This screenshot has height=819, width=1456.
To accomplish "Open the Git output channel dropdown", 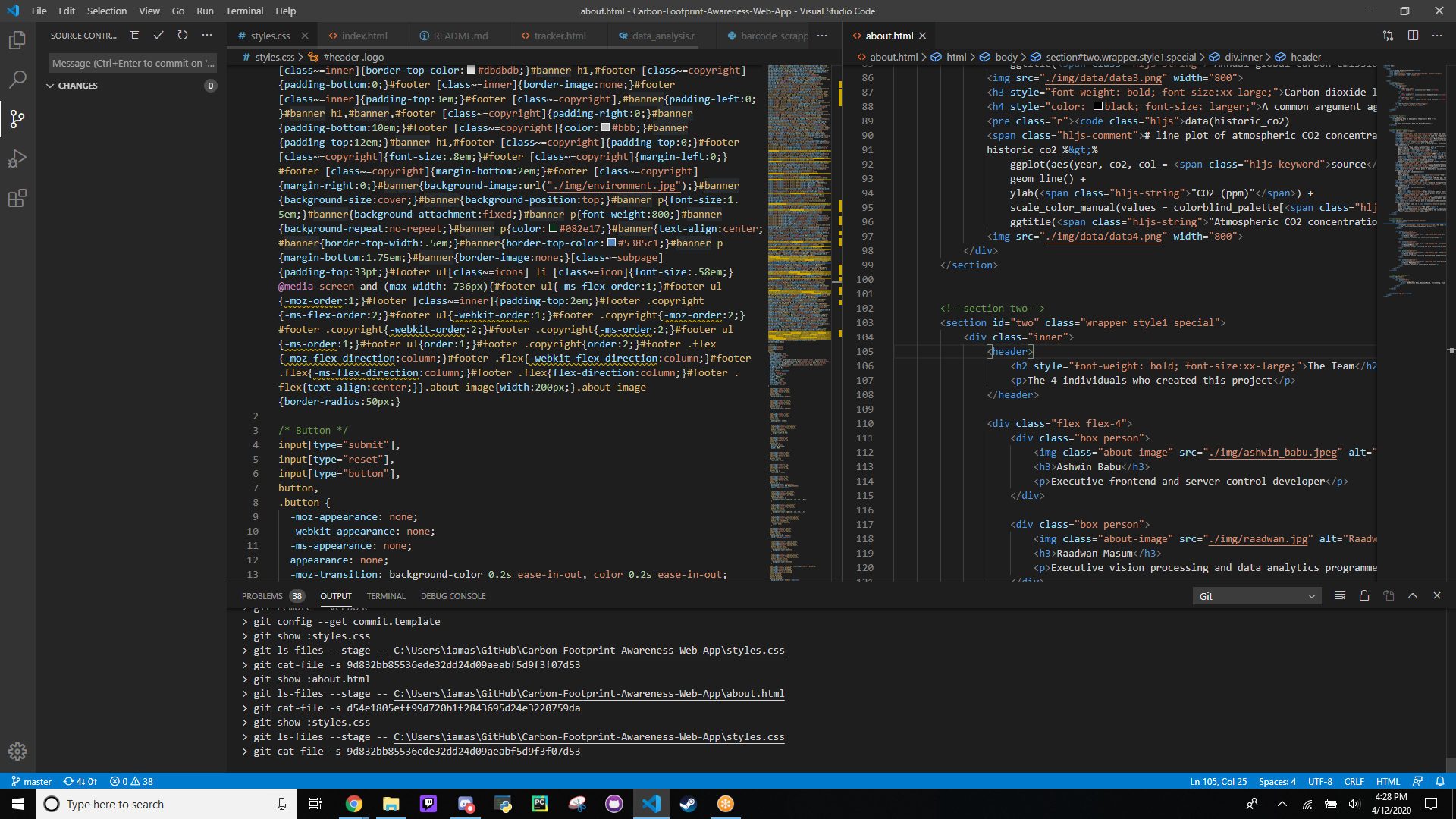I will (x=1257, y=596).
